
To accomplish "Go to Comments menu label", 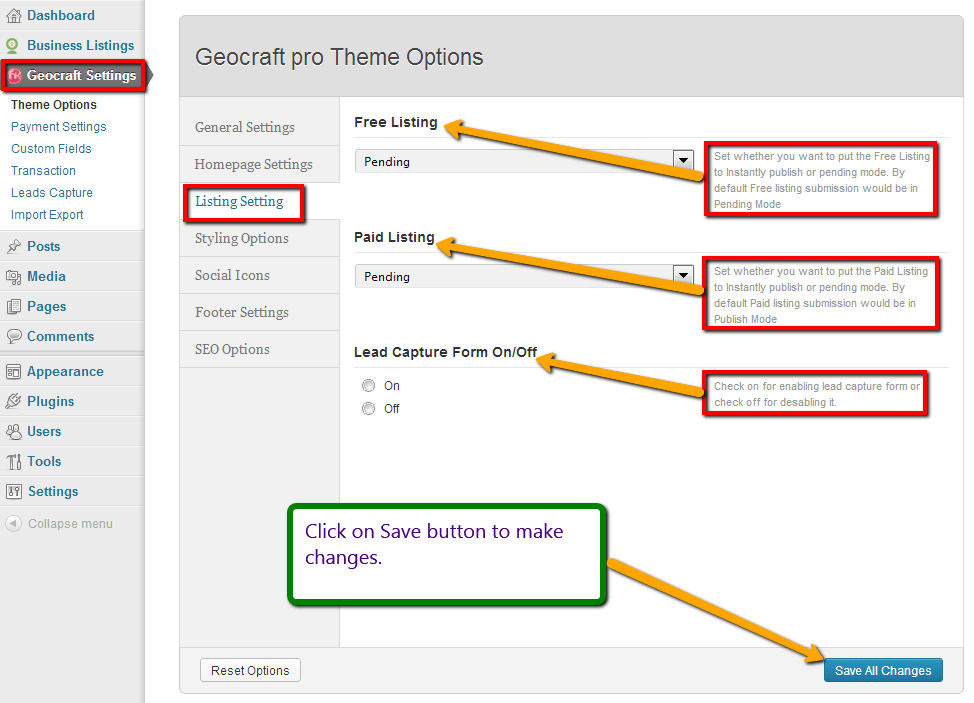I will (61, 337).
